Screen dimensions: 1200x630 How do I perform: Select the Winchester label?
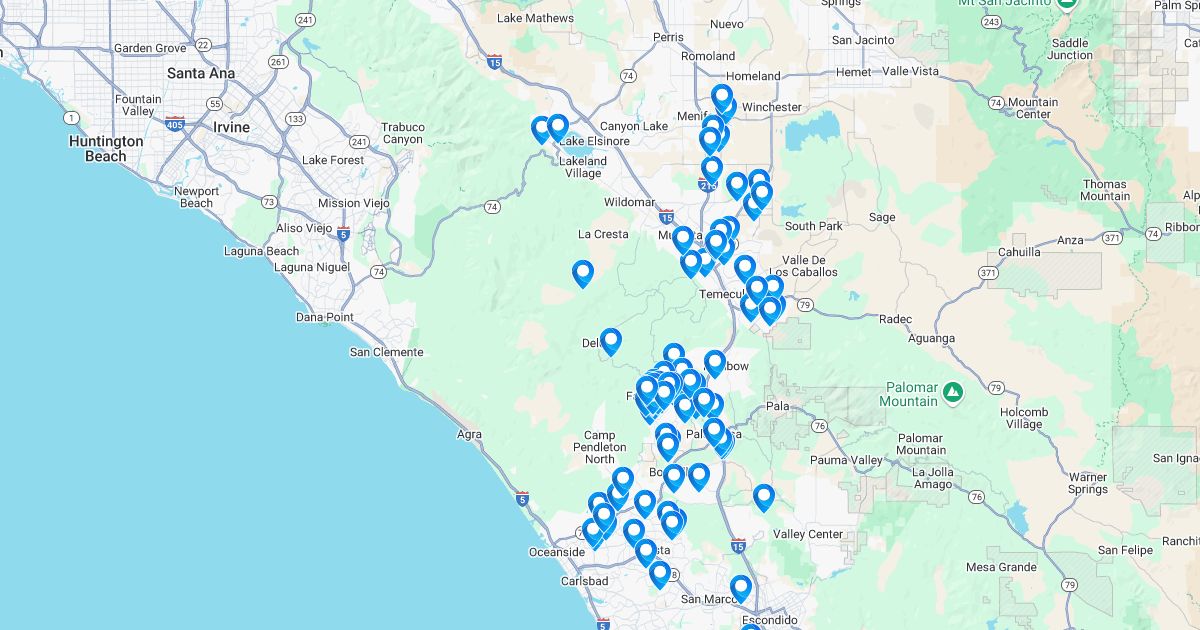point(772,107)
